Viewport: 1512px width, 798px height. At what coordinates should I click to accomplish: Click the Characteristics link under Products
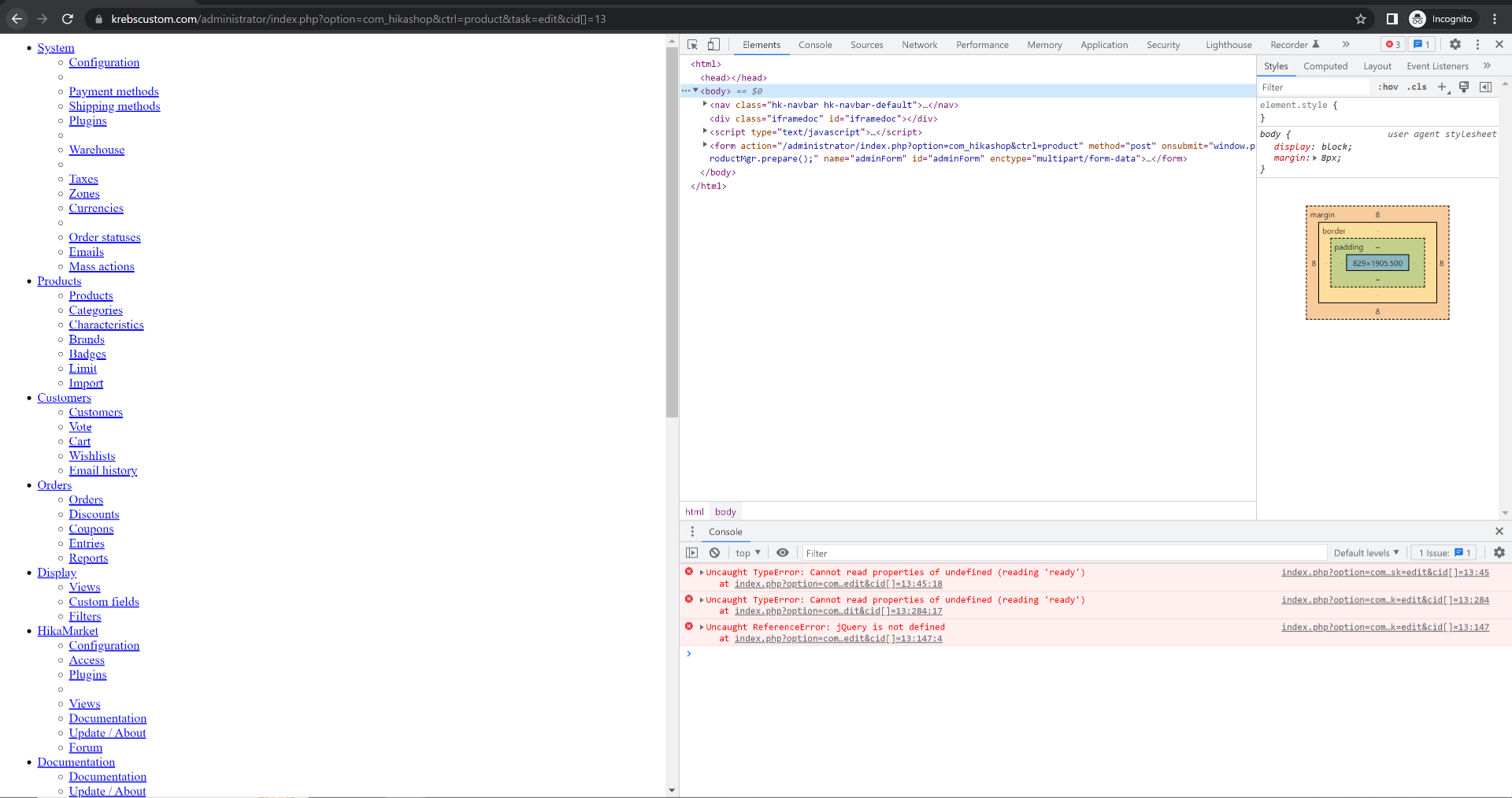[x=106, y=325]
